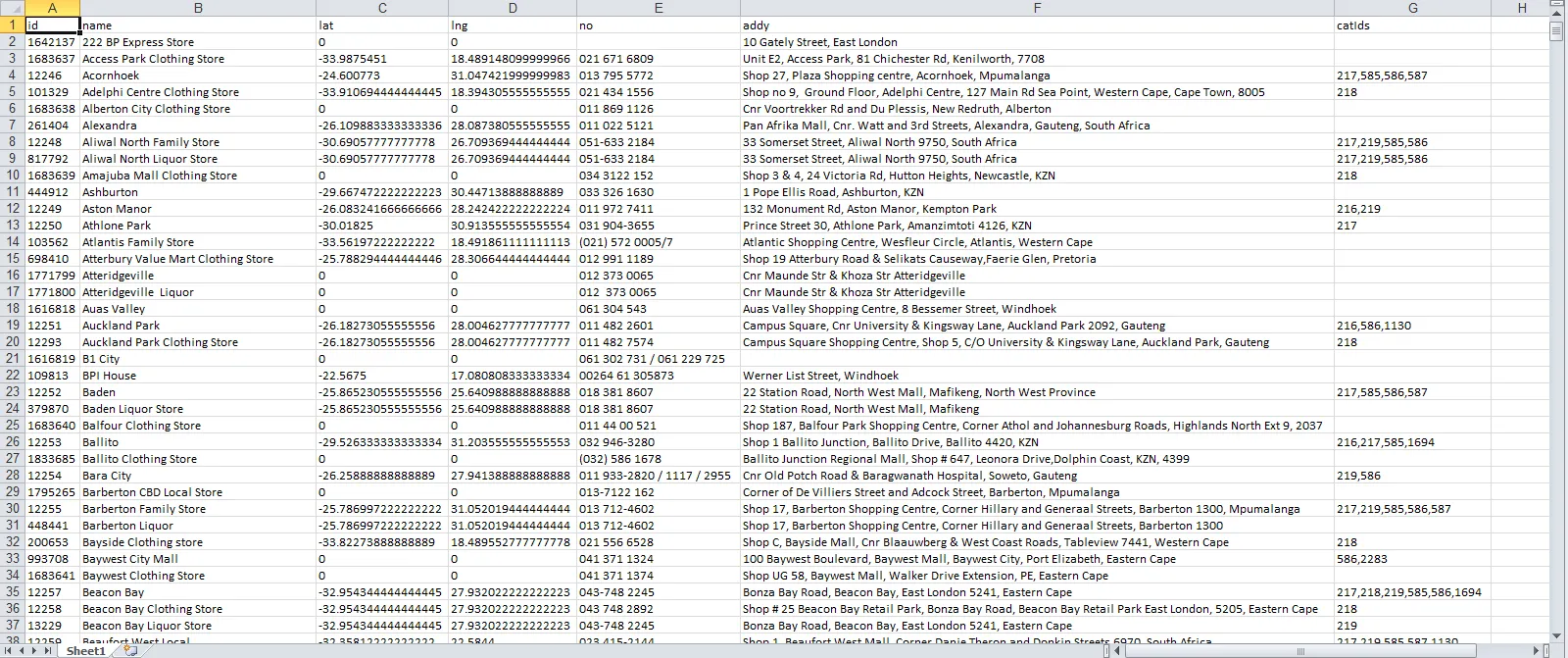The width and height of the screenshot is (1568, 658).
Task: Click the 'addy' header cell
Action: tap(1037, 25)
